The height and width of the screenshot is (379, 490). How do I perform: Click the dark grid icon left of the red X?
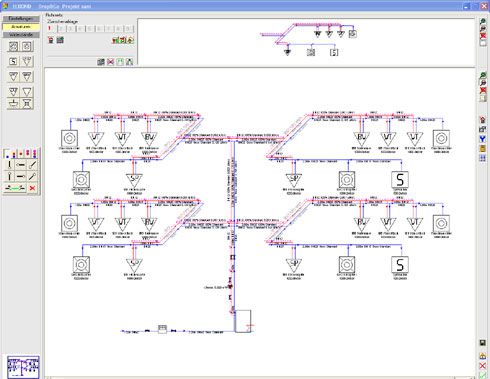tap(101, 62)
